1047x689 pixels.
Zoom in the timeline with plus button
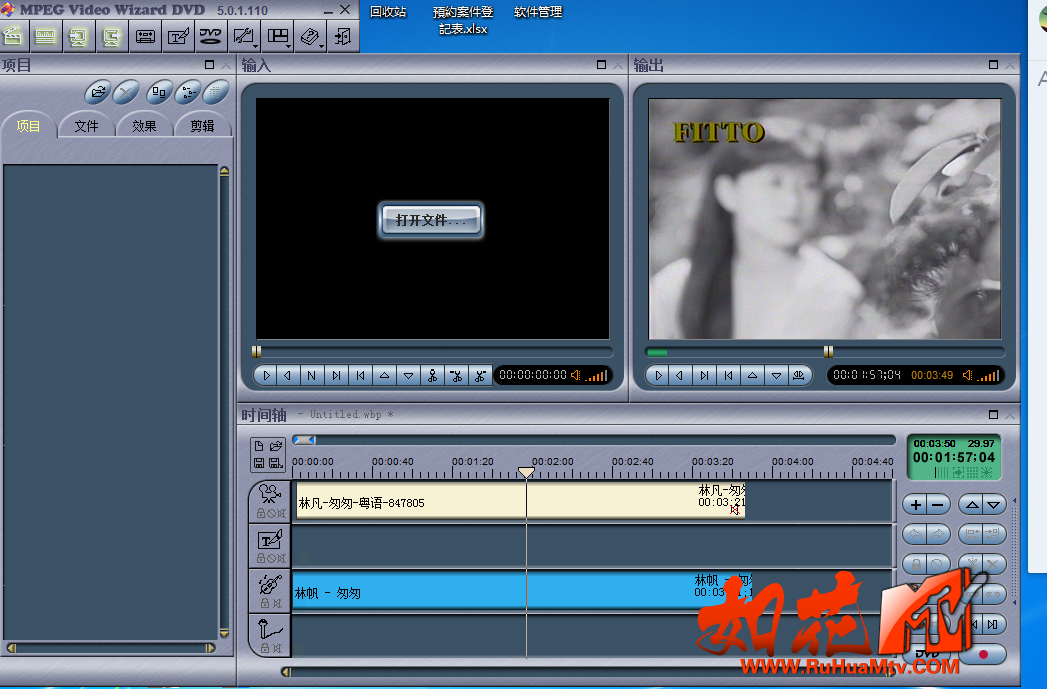[x=916, y=505]
